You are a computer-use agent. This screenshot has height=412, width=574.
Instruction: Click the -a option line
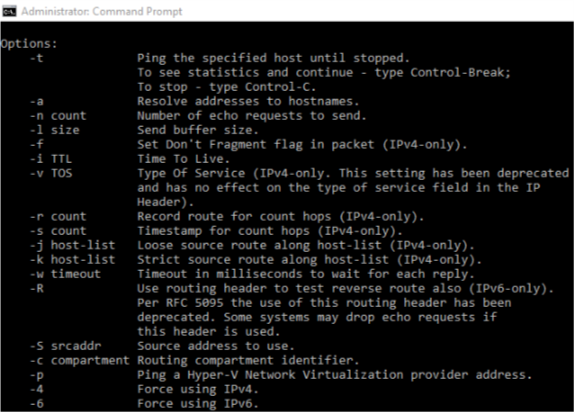point(194,101)
